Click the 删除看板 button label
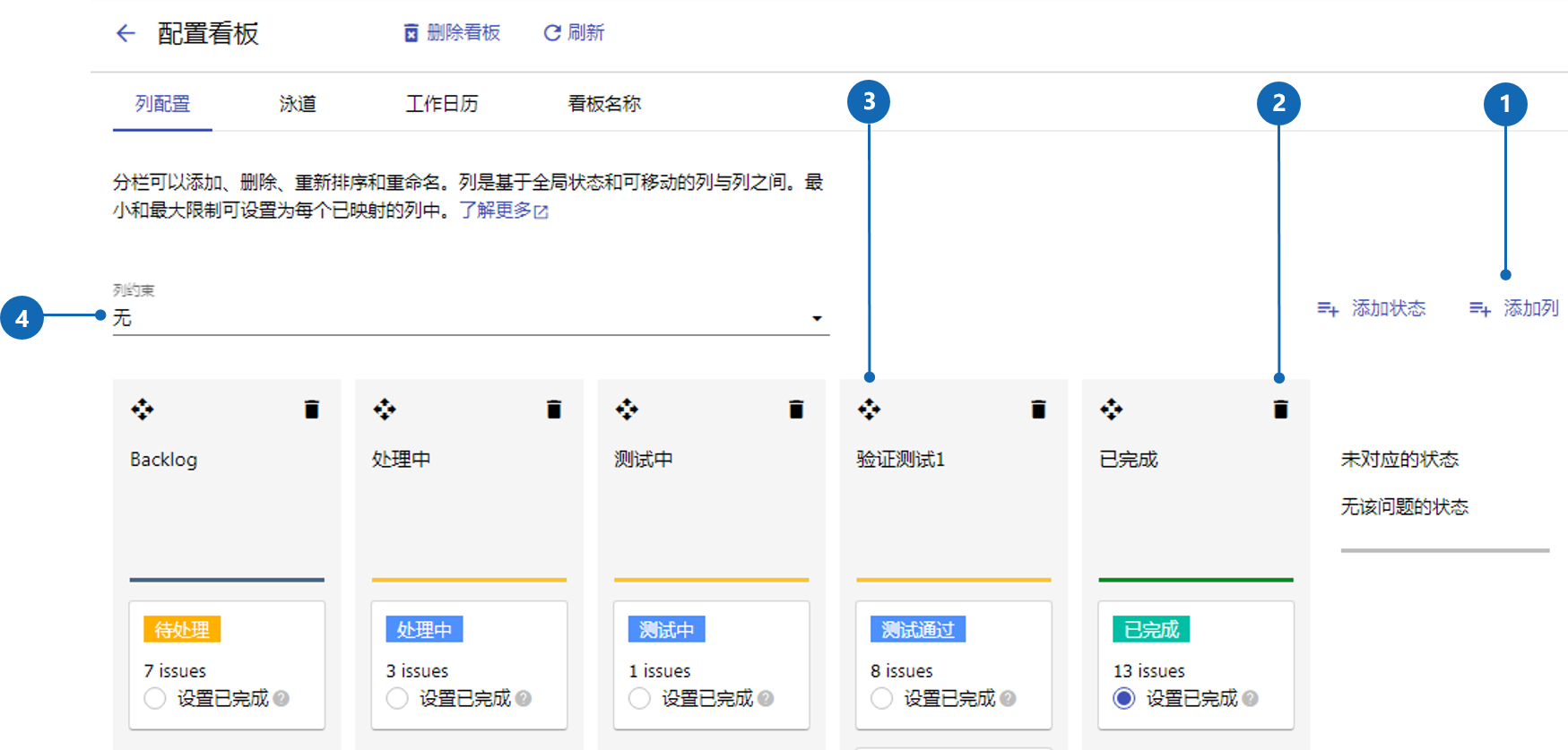Viewport: 1568px width, 750px height. [463, 33]
